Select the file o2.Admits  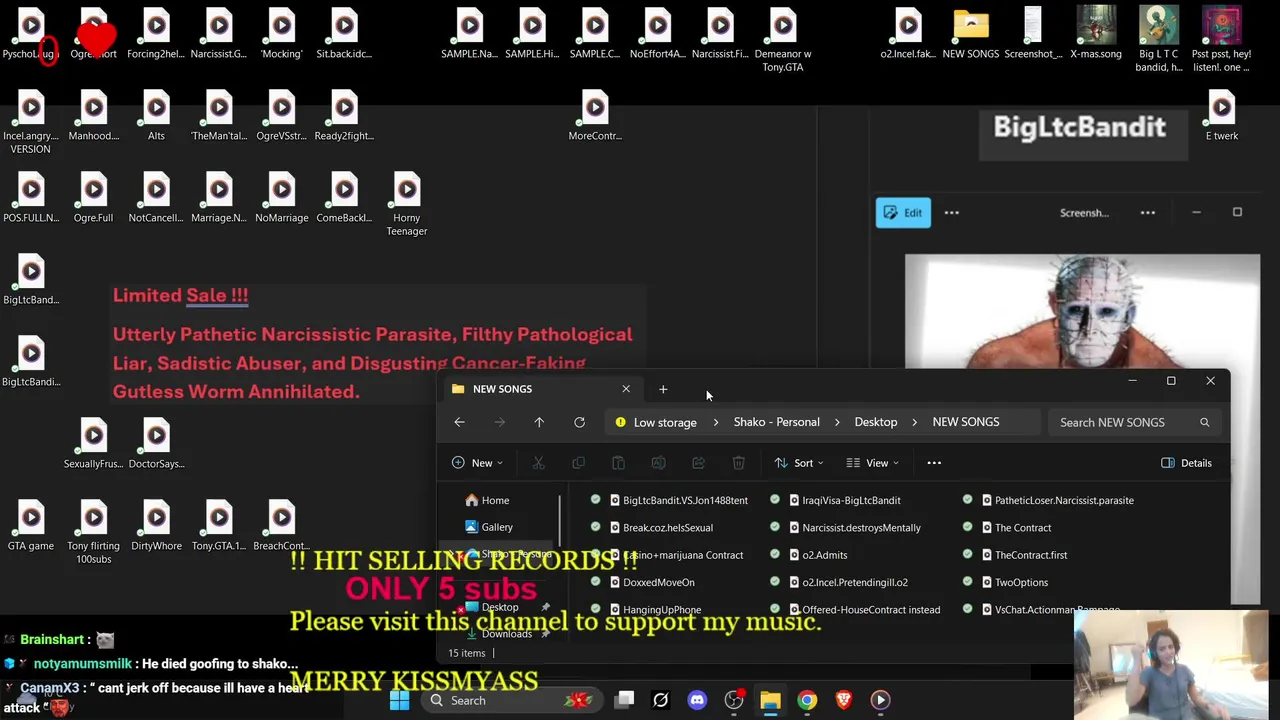(x=824, y=555)
